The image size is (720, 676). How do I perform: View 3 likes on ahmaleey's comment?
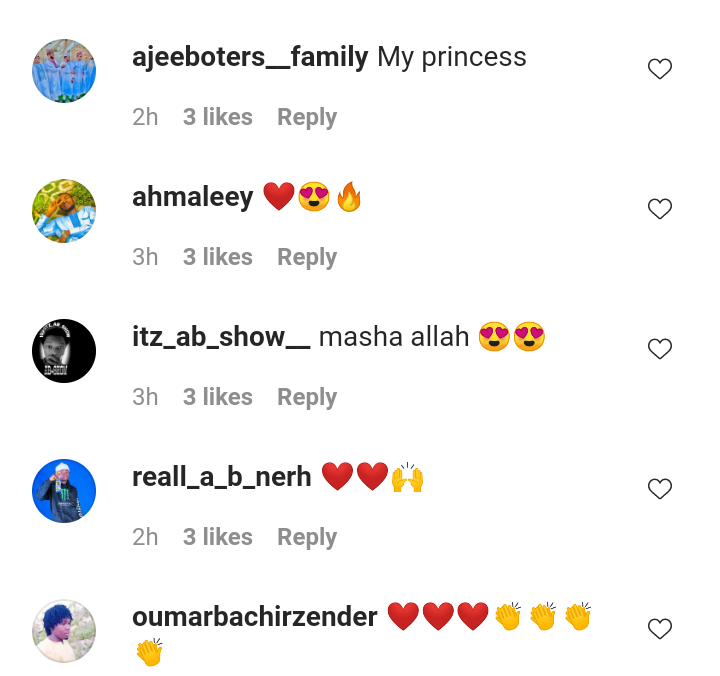pos(218,257)
